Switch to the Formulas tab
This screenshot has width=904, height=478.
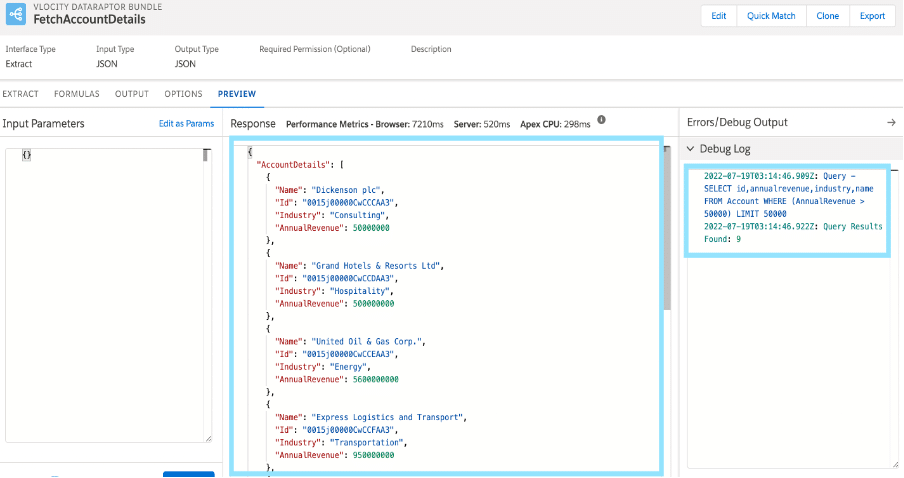pyautogui.click(x=77, y=94)
